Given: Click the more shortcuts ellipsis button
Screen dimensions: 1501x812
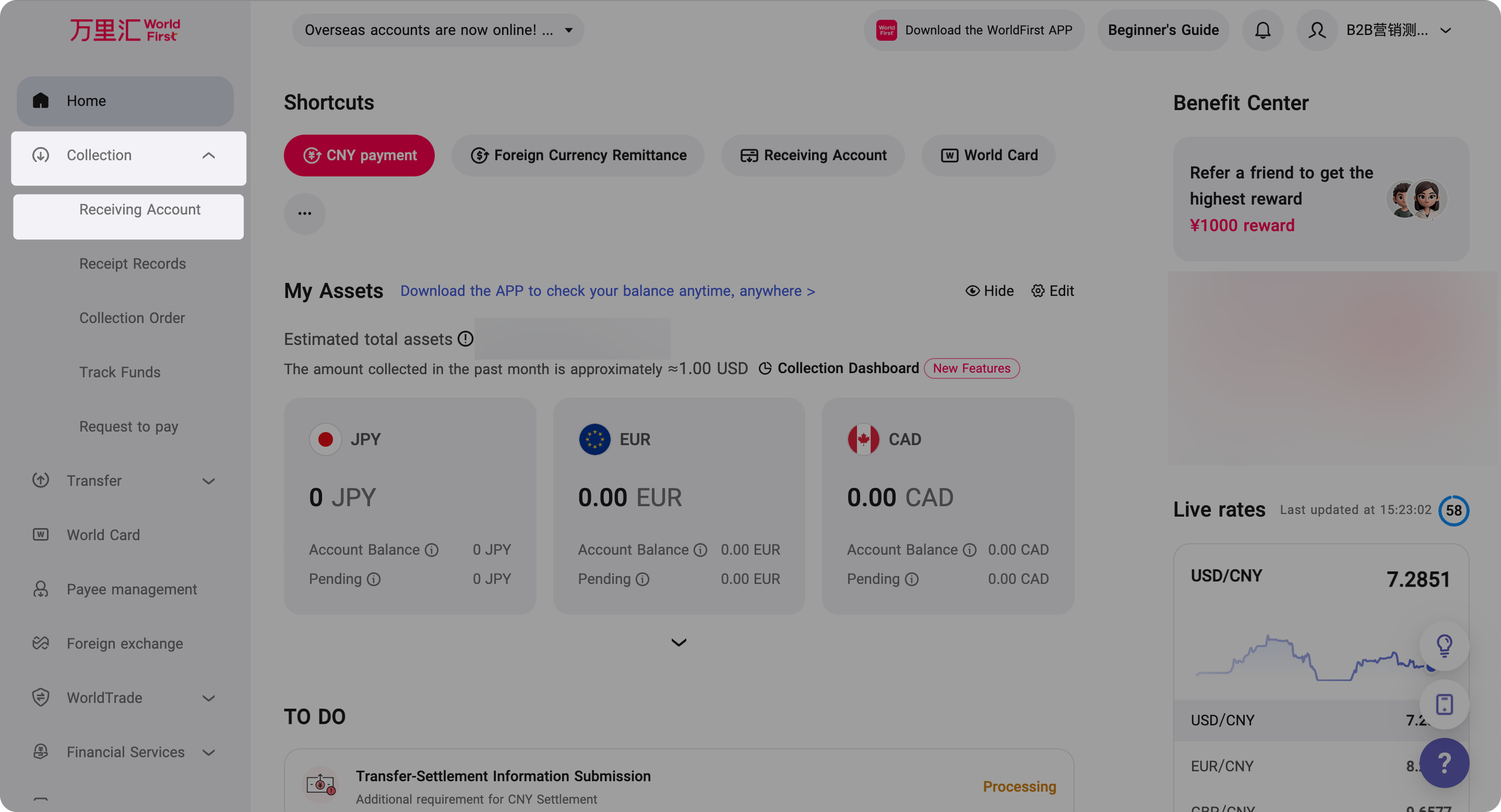Looking at the screenshot, I should click(x=304, y=214).
